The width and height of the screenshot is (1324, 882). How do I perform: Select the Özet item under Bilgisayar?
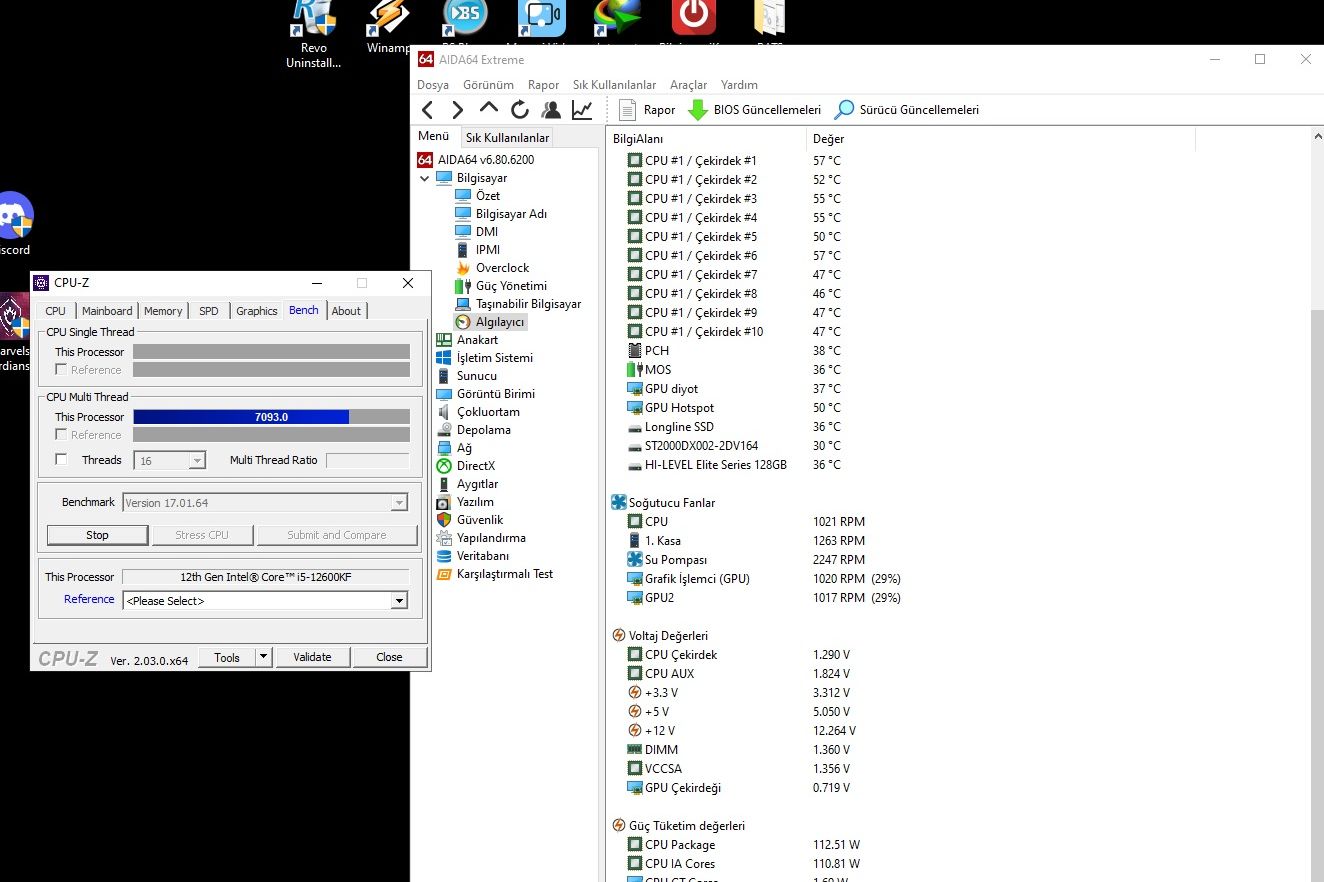(478, 196)
